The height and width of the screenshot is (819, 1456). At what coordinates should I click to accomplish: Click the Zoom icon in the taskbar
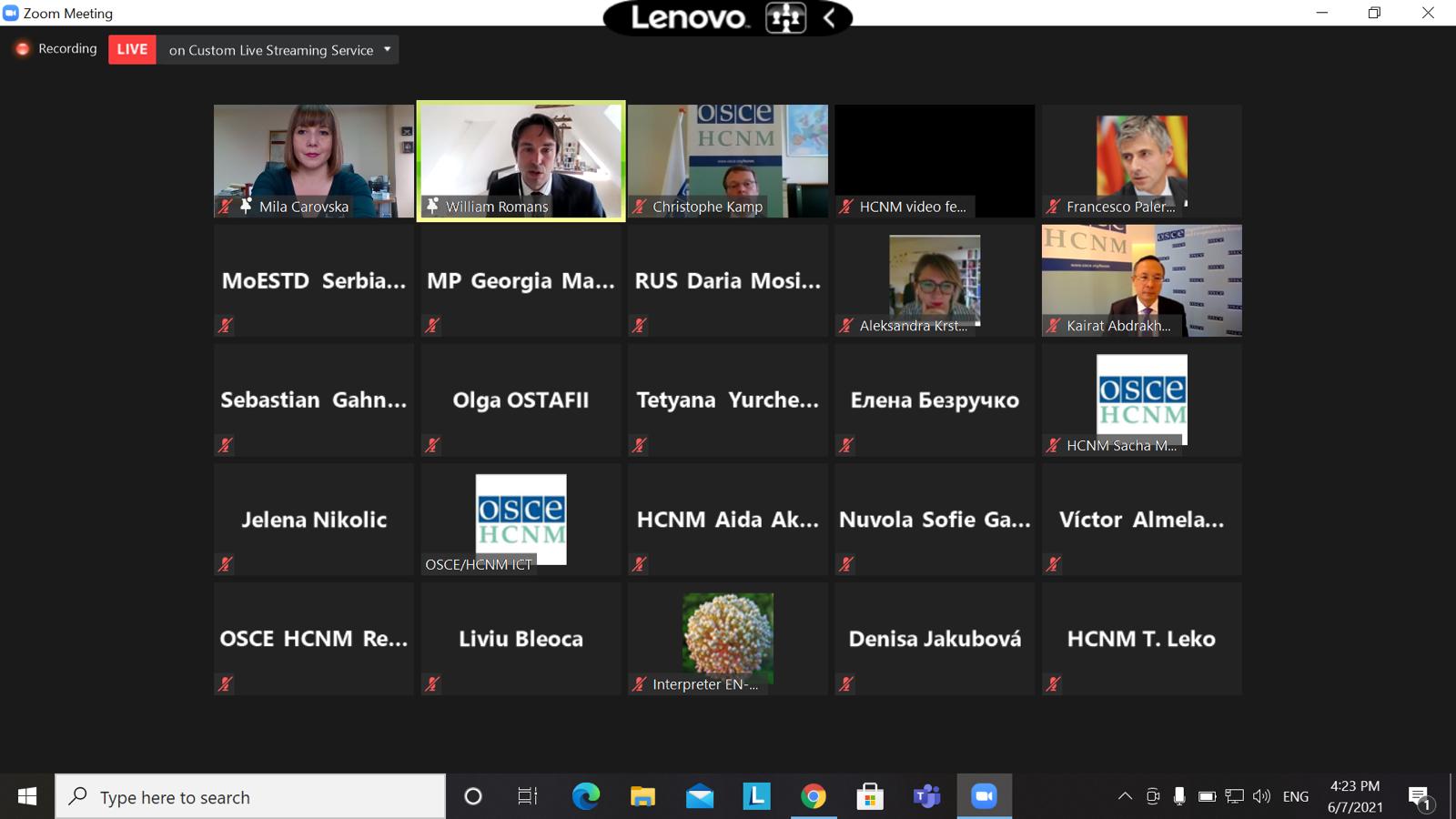(984, 797)
